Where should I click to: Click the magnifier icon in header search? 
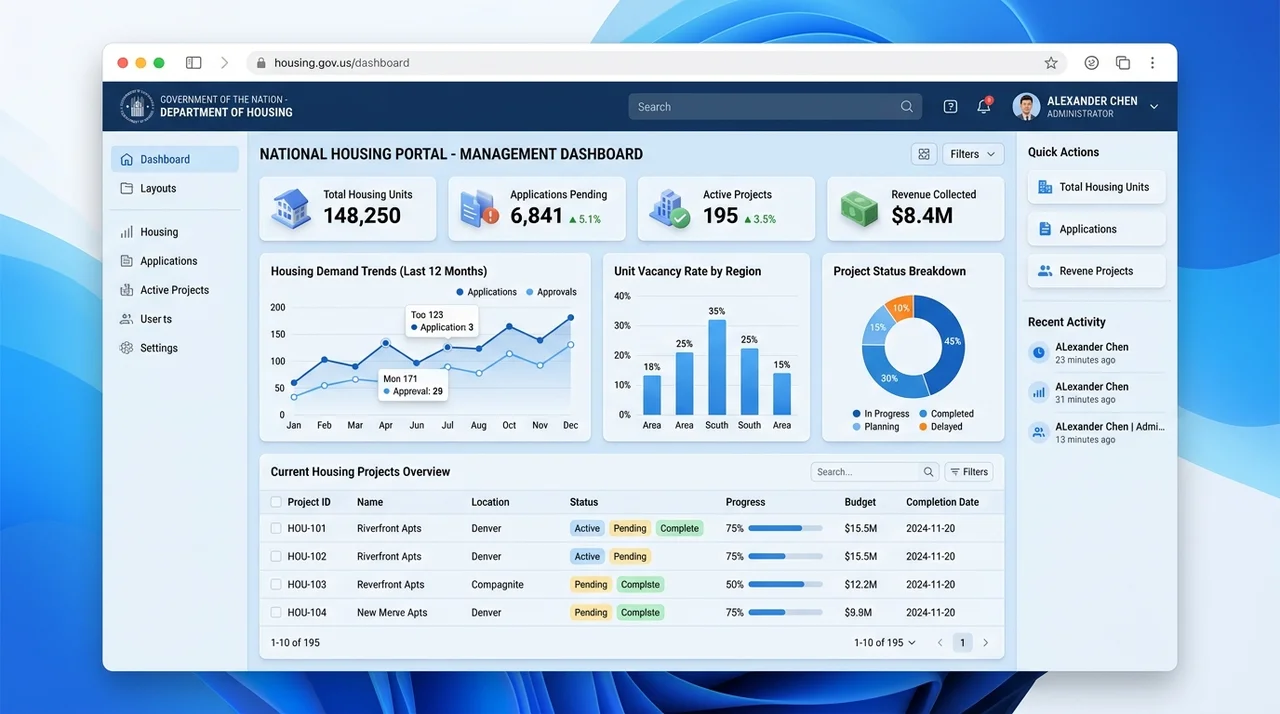tap(907, 107)
